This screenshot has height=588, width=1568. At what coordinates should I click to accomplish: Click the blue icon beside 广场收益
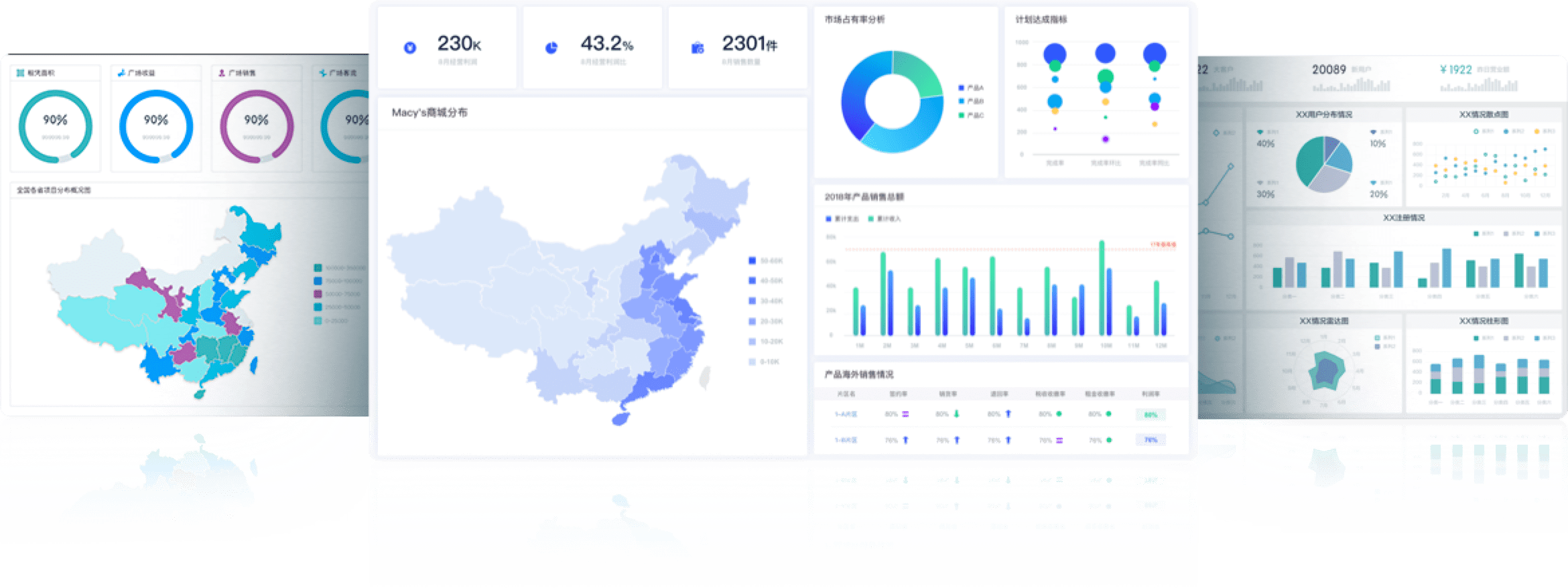121,73
